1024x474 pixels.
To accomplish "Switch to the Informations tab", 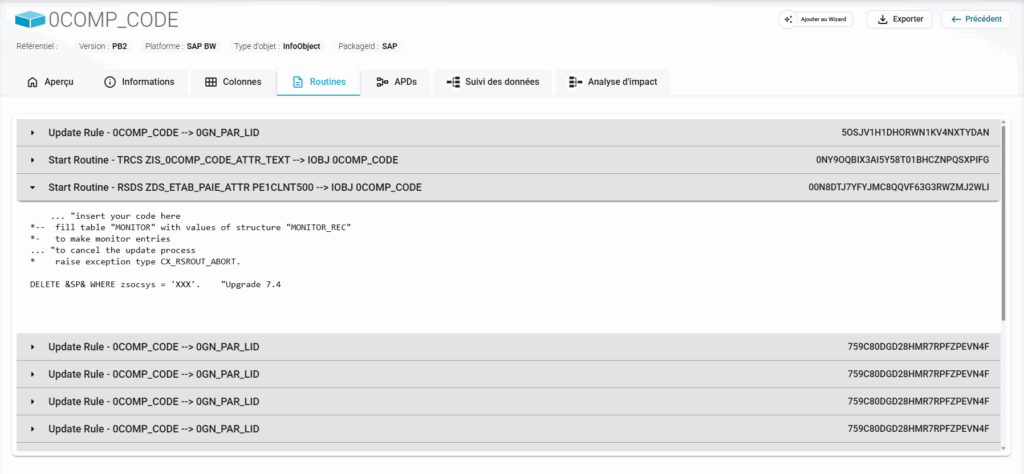I will point(139,82).
